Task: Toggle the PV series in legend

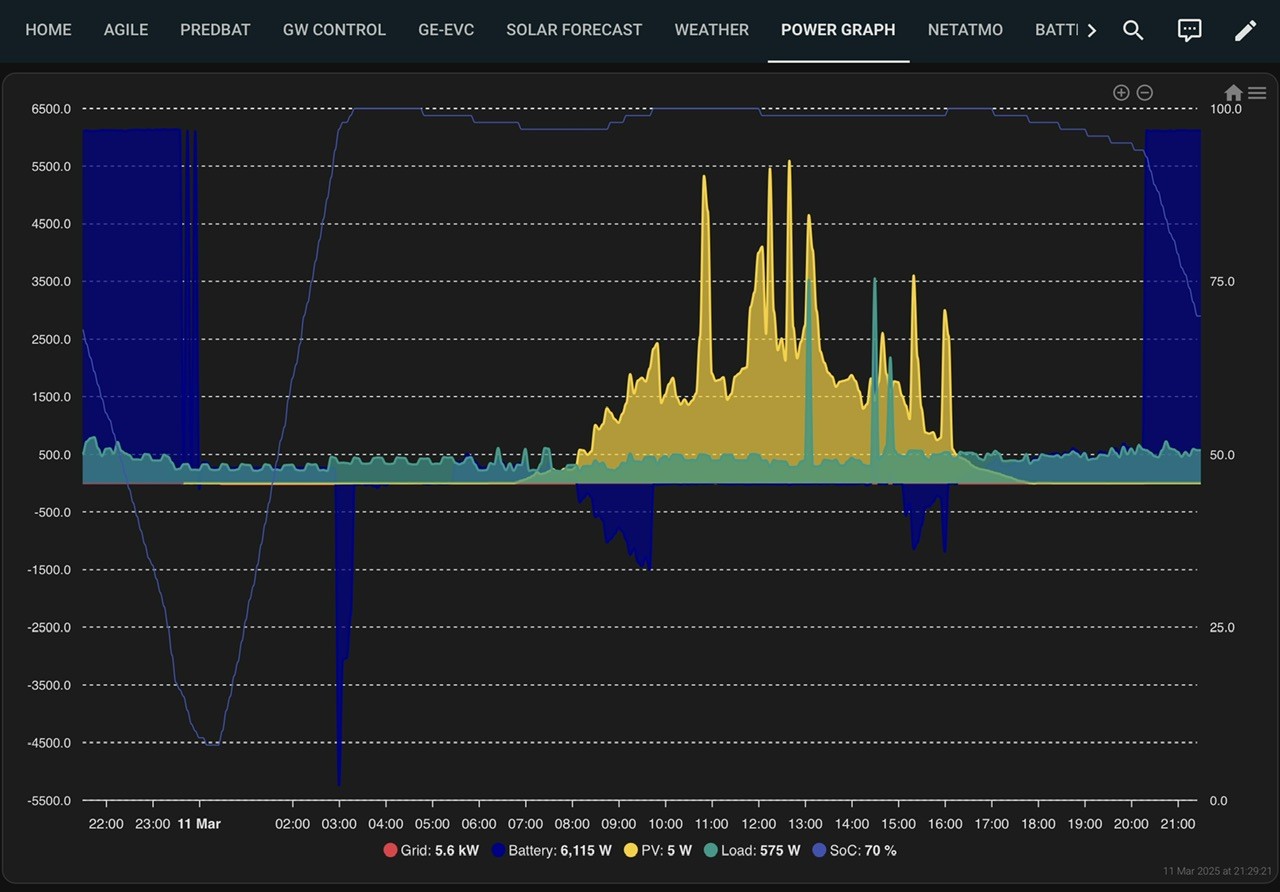Action: [x=658, y=851]
